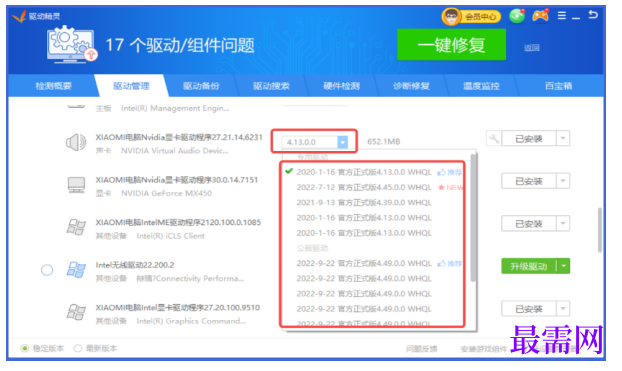The image size is (622, 371).
Task: Switch to the 驱动备份 tab
Action: coord(201,86)
